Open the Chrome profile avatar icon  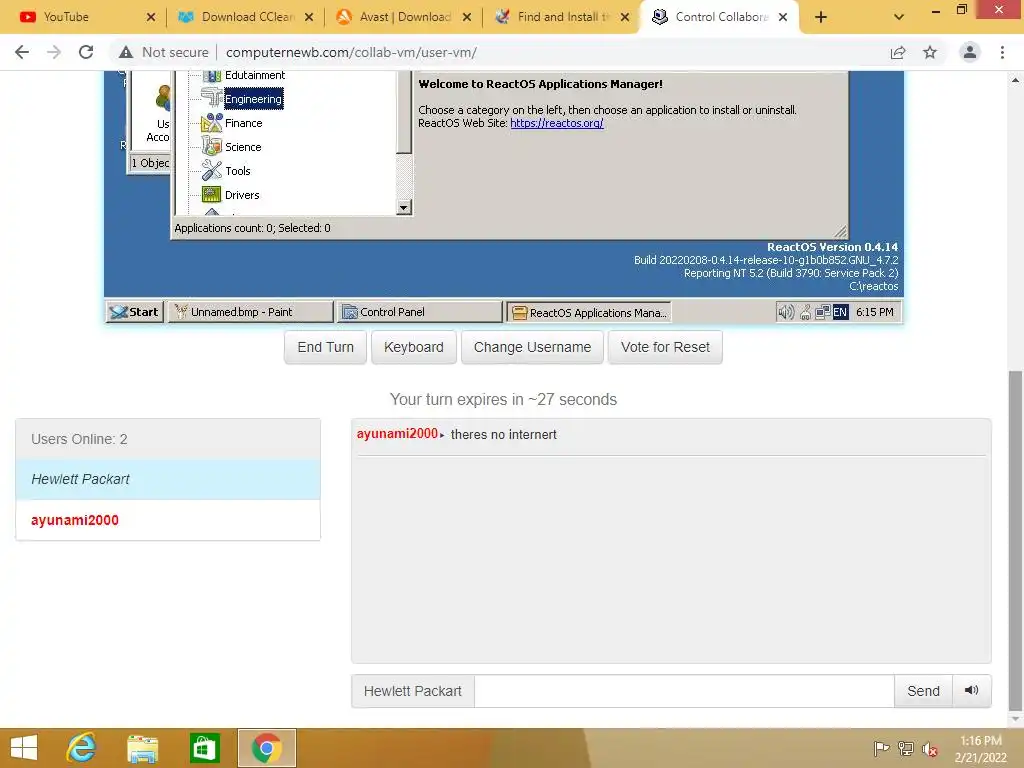pos(970,52)
